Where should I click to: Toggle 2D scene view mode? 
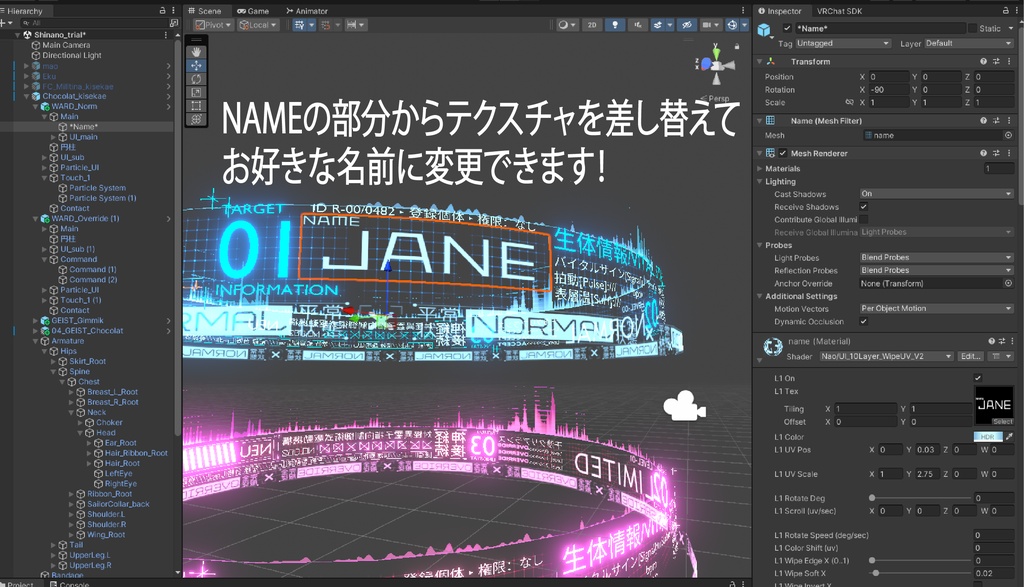tap(592, 25)
